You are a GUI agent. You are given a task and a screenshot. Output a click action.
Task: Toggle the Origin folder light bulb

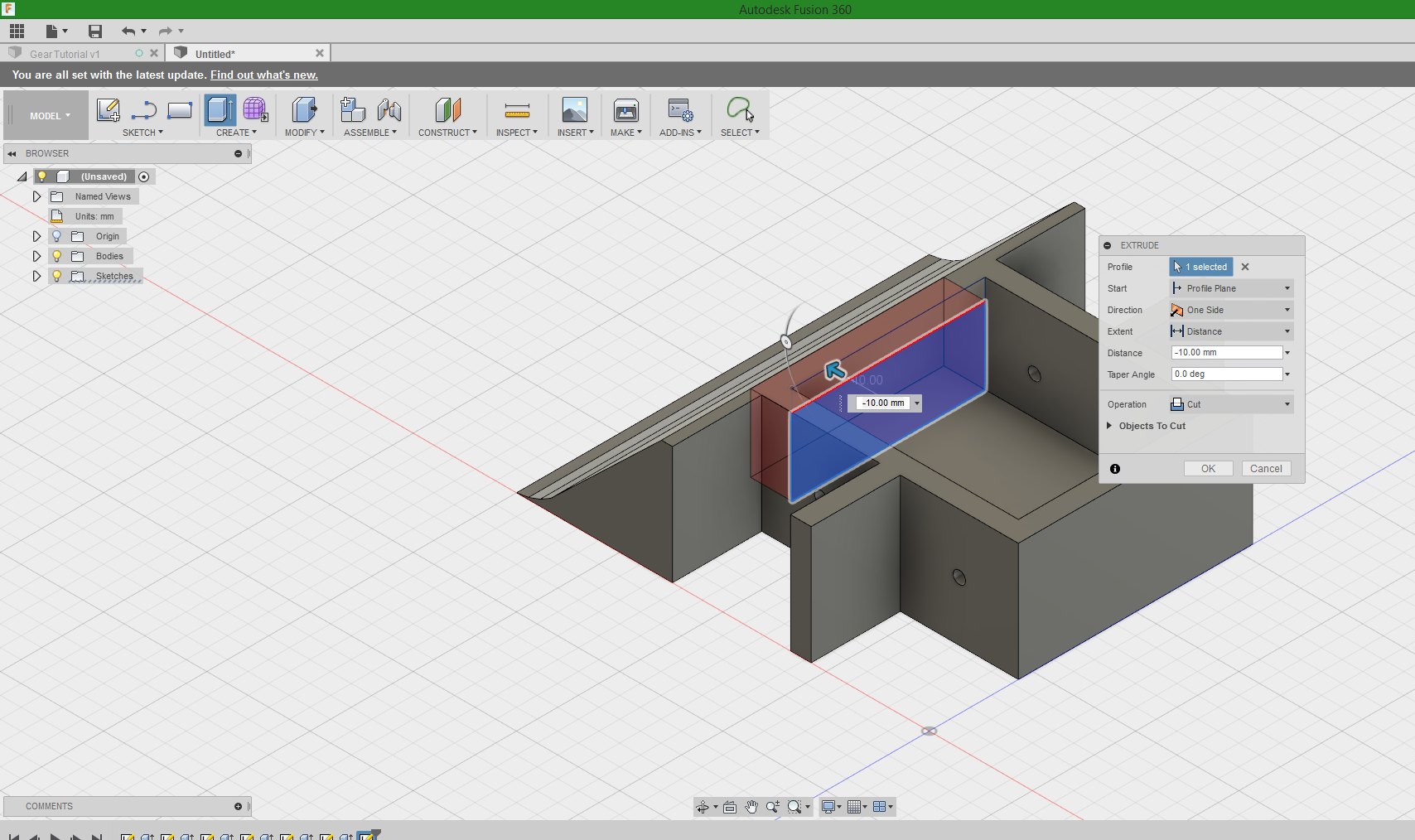coord(56,236)
